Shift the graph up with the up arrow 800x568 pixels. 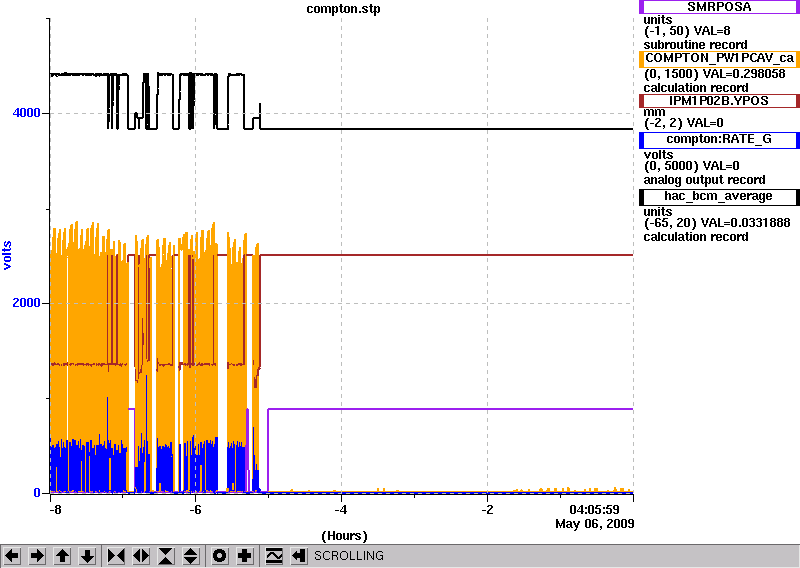tap(62, 555)
